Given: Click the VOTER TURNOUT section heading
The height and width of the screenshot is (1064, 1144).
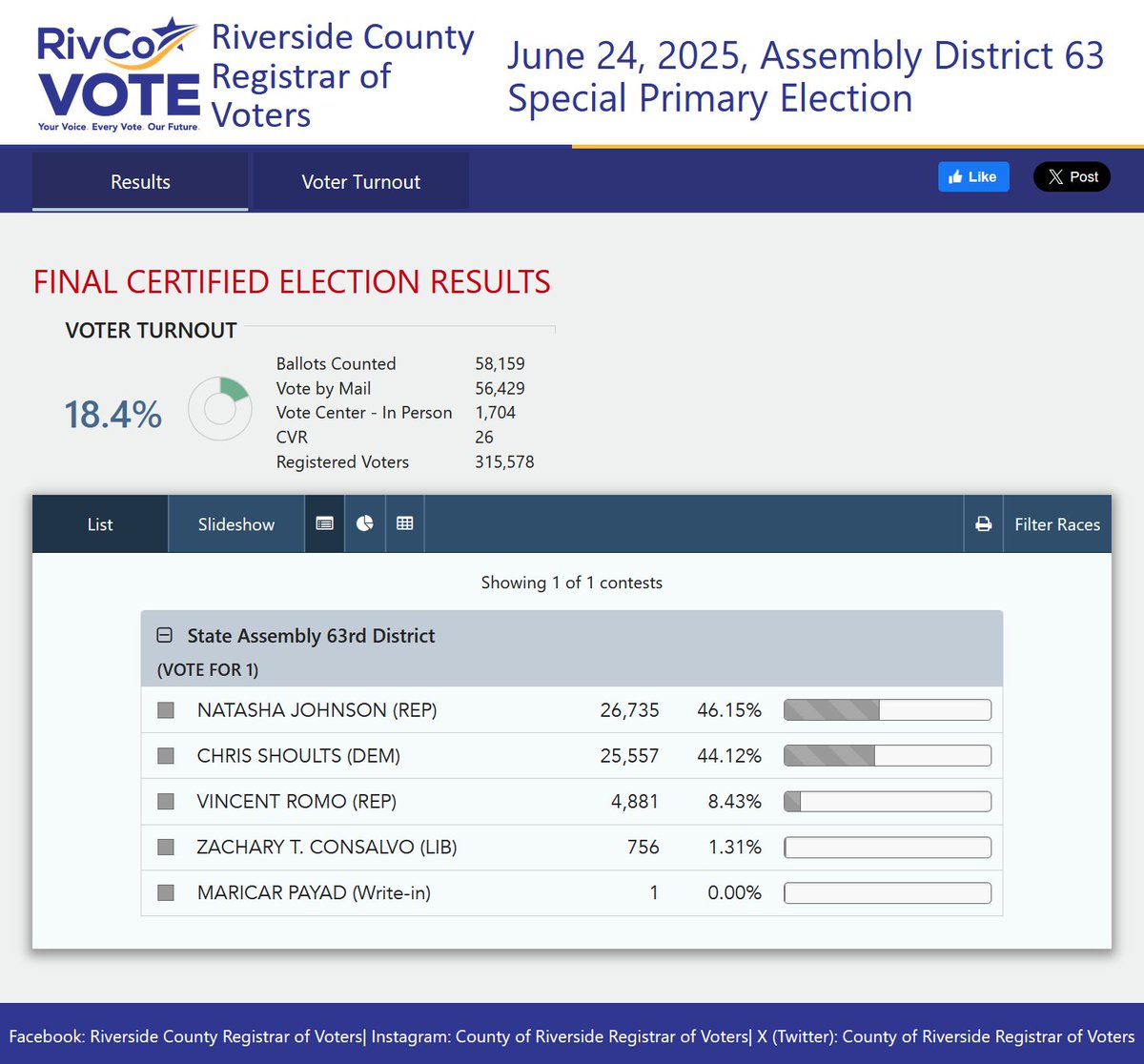Looking at the screenshot, I should point(151,331).
